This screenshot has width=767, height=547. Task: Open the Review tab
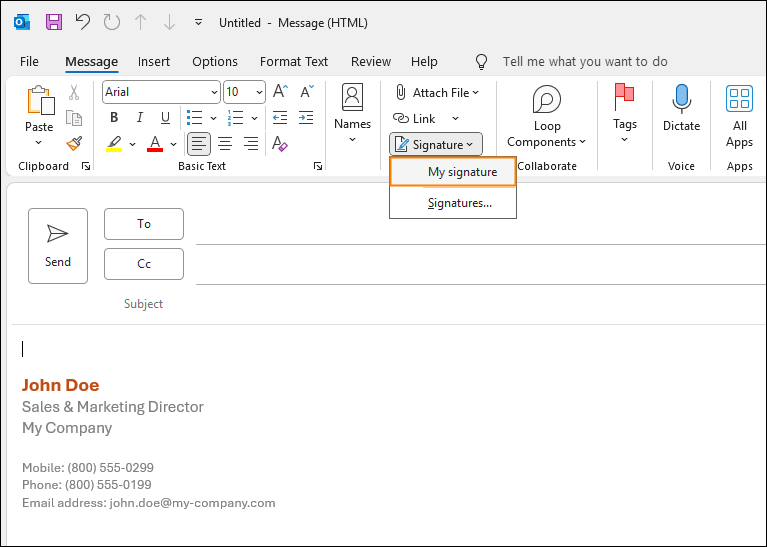pyautogui.click(x=371, y=62)
